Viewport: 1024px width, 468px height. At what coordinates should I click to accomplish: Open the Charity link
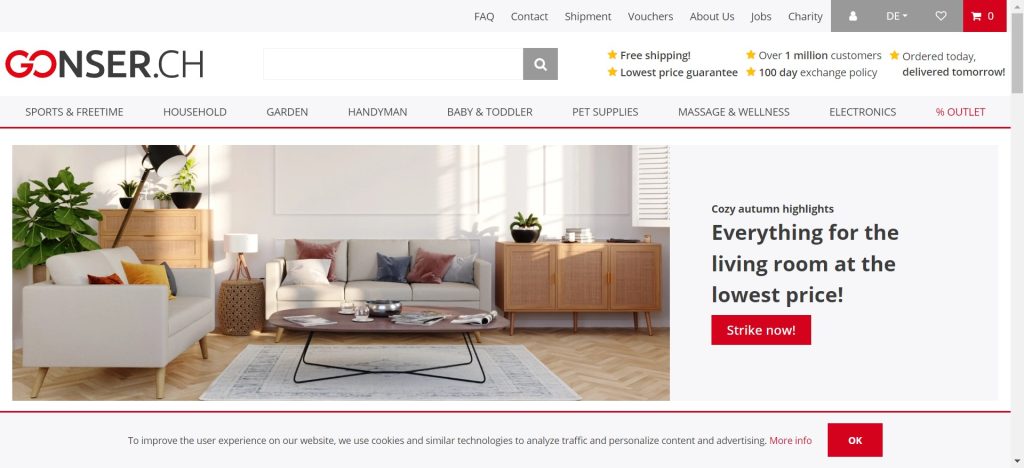point(805,16)
